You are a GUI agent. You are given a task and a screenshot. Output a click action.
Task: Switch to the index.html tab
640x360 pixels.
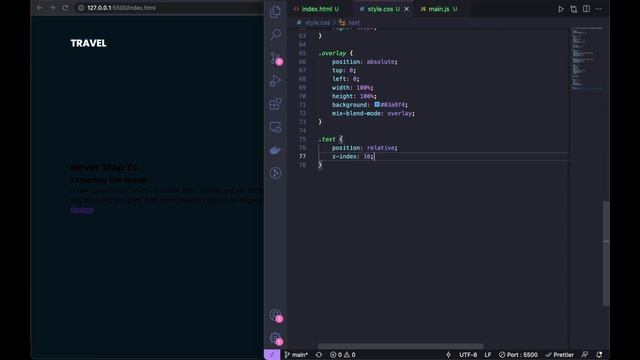click(x=316, y=9)
